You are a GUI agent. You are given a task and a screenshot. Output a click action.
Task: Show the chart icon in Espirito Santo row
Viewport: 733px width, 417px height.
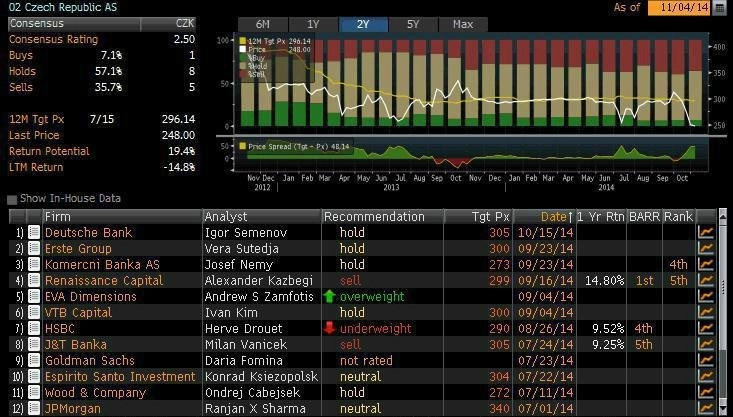click(706, 376)
